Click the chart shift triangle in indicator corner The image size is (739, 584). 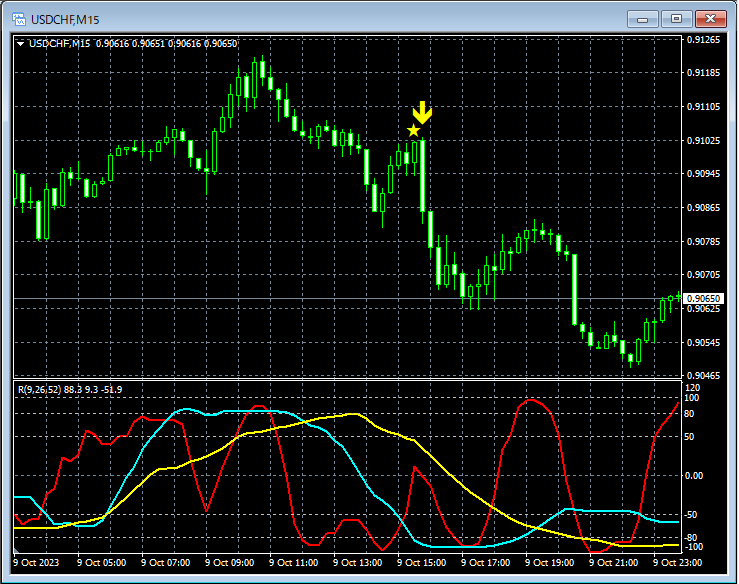click(x=16, y=550)
